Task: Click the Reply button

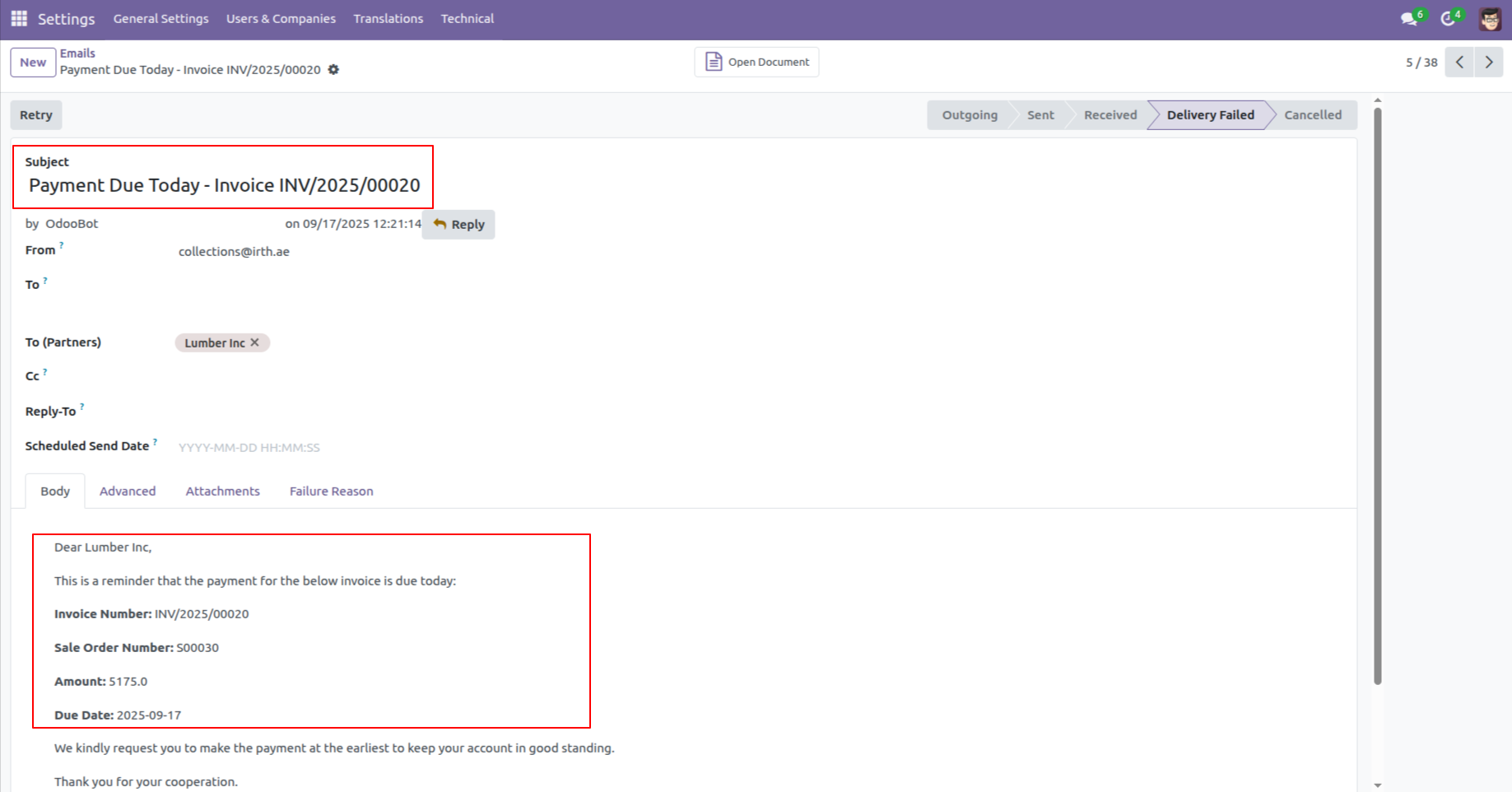Action: point(458,225)
